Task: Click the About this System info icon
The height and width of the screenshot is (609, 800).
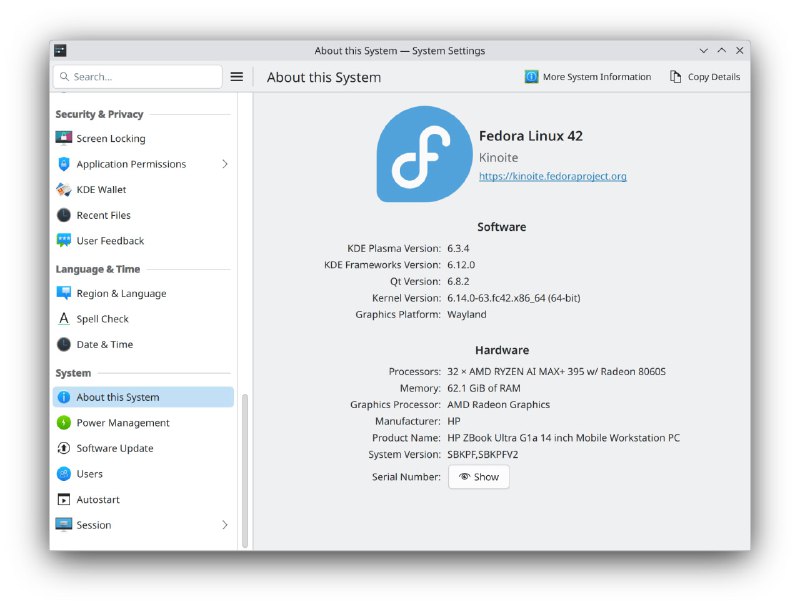Action: coord(64,397)
